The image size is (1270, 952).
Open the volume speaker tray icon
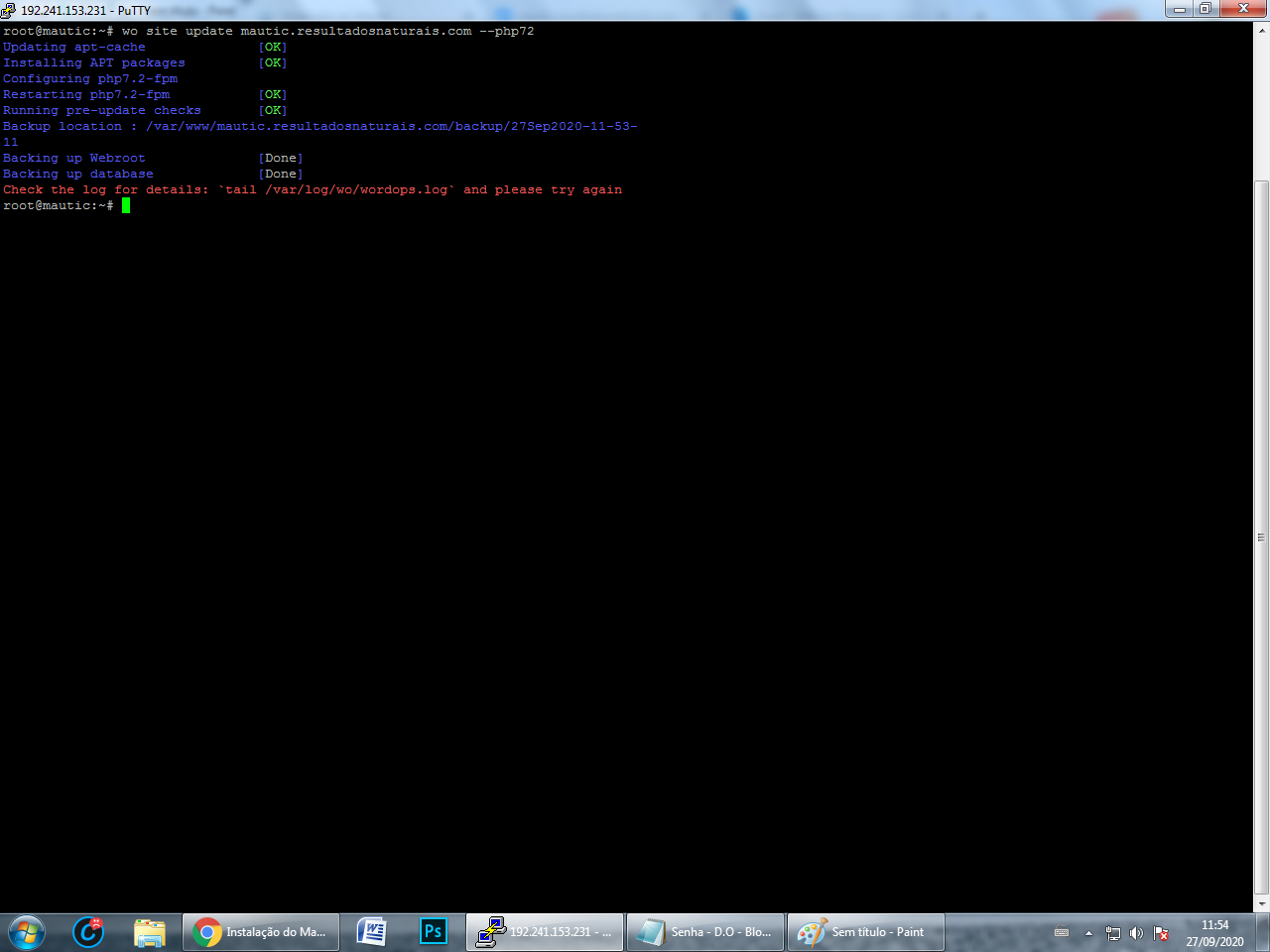(1137, 933)
